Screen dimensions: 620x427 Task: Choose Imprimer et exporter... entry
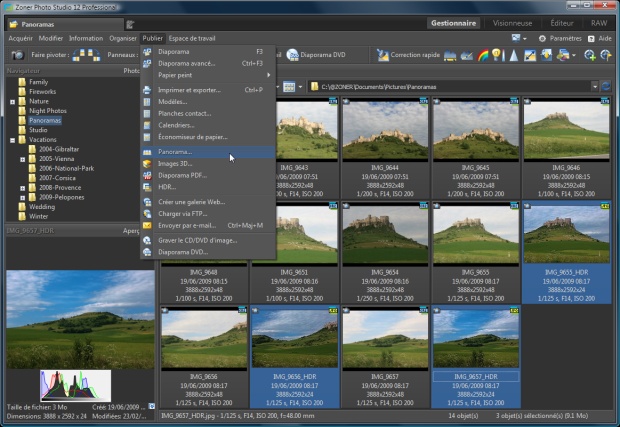[x=208, y=90]
